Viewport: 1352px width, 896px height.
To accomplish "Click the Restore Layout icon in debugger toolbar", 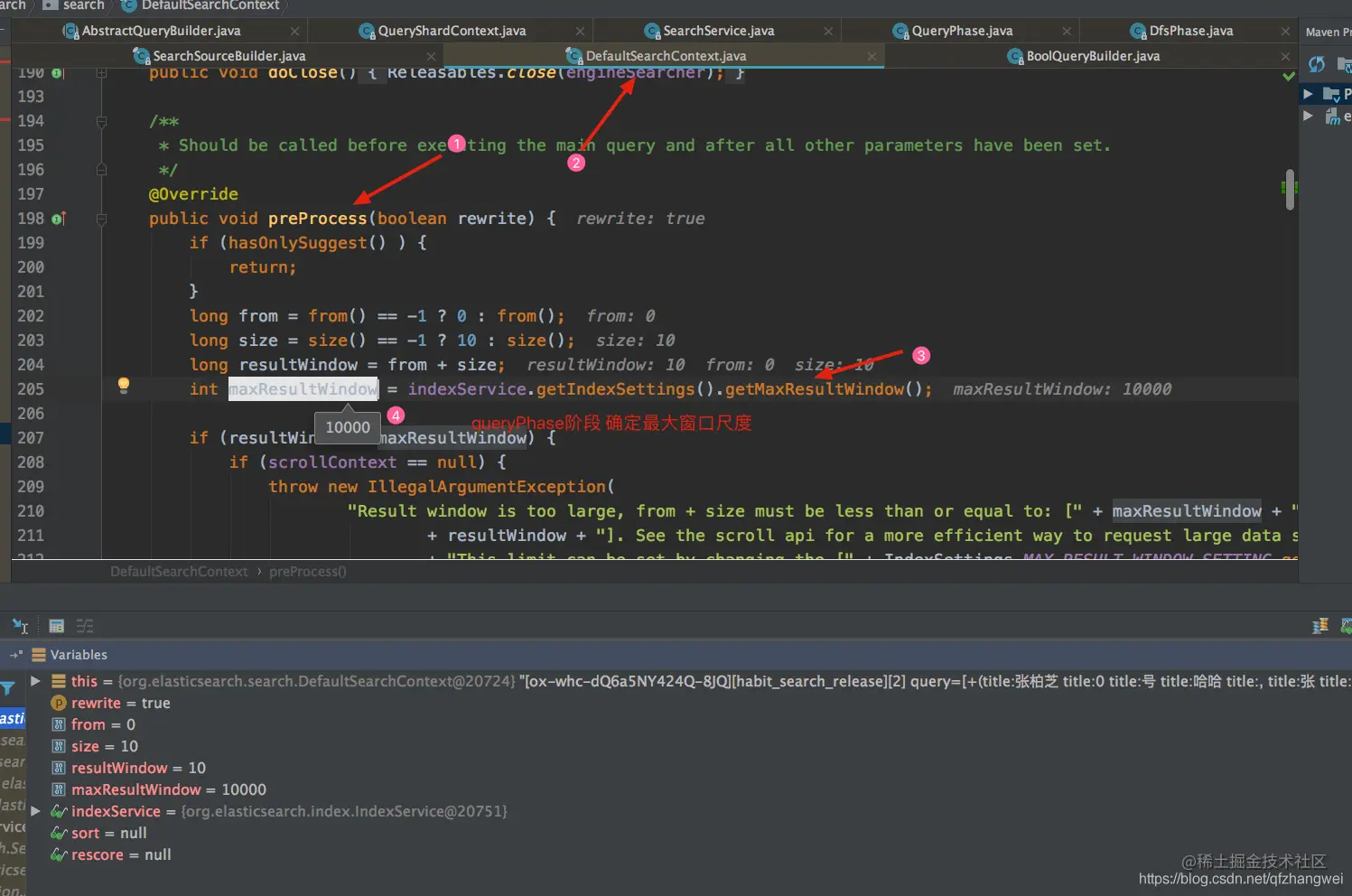I will pos(1320,626).
